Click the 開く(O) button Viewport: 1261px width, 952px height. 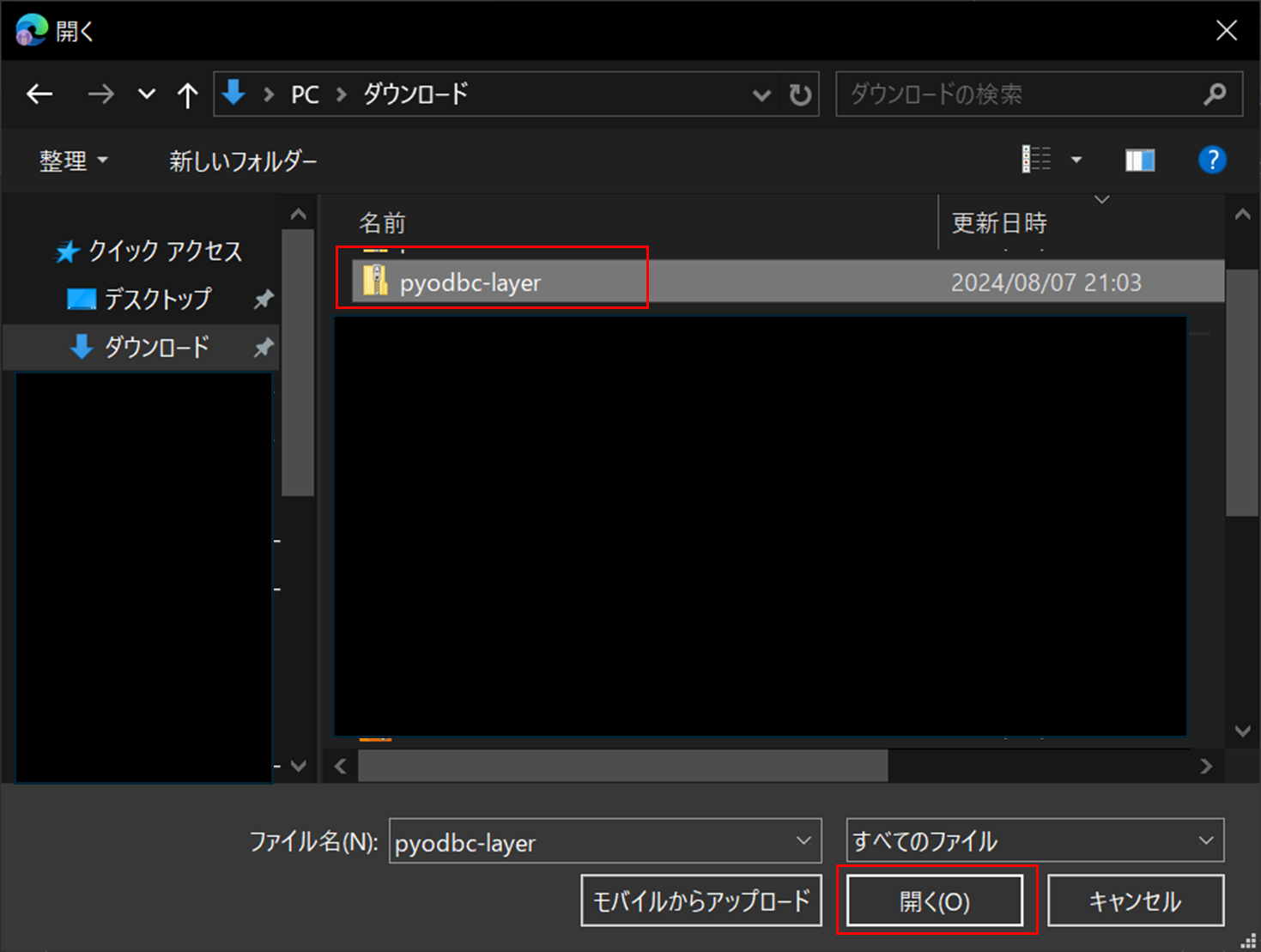click(935, 900)
